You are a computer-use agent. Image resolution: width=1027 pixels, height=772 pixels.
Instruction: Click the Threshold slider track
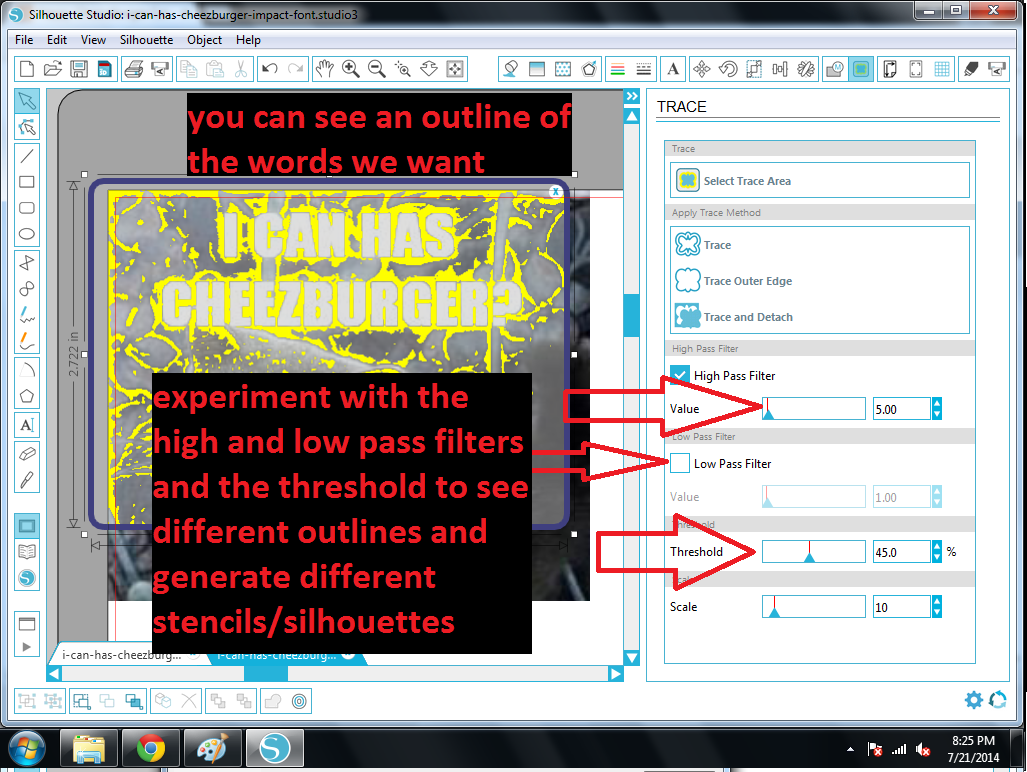tap(813, 552)
